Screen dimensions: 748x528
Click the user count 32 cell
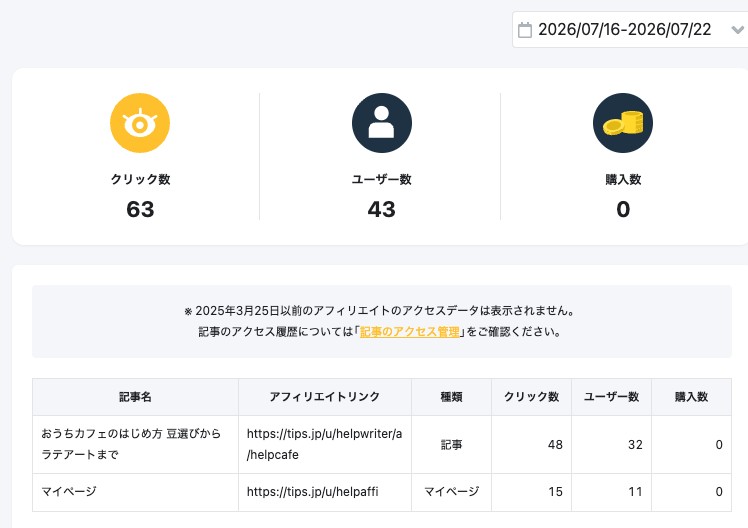(612, 445)
